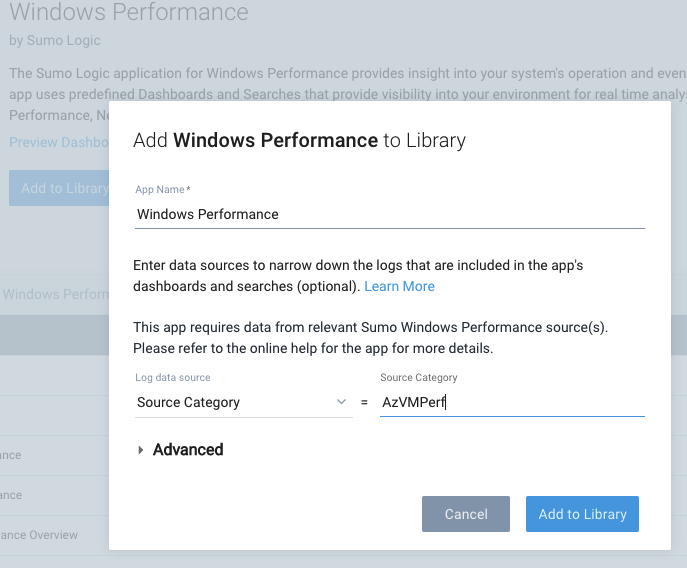Expand the Advanced section triangle
687x568 pixels.
(140, 450)
